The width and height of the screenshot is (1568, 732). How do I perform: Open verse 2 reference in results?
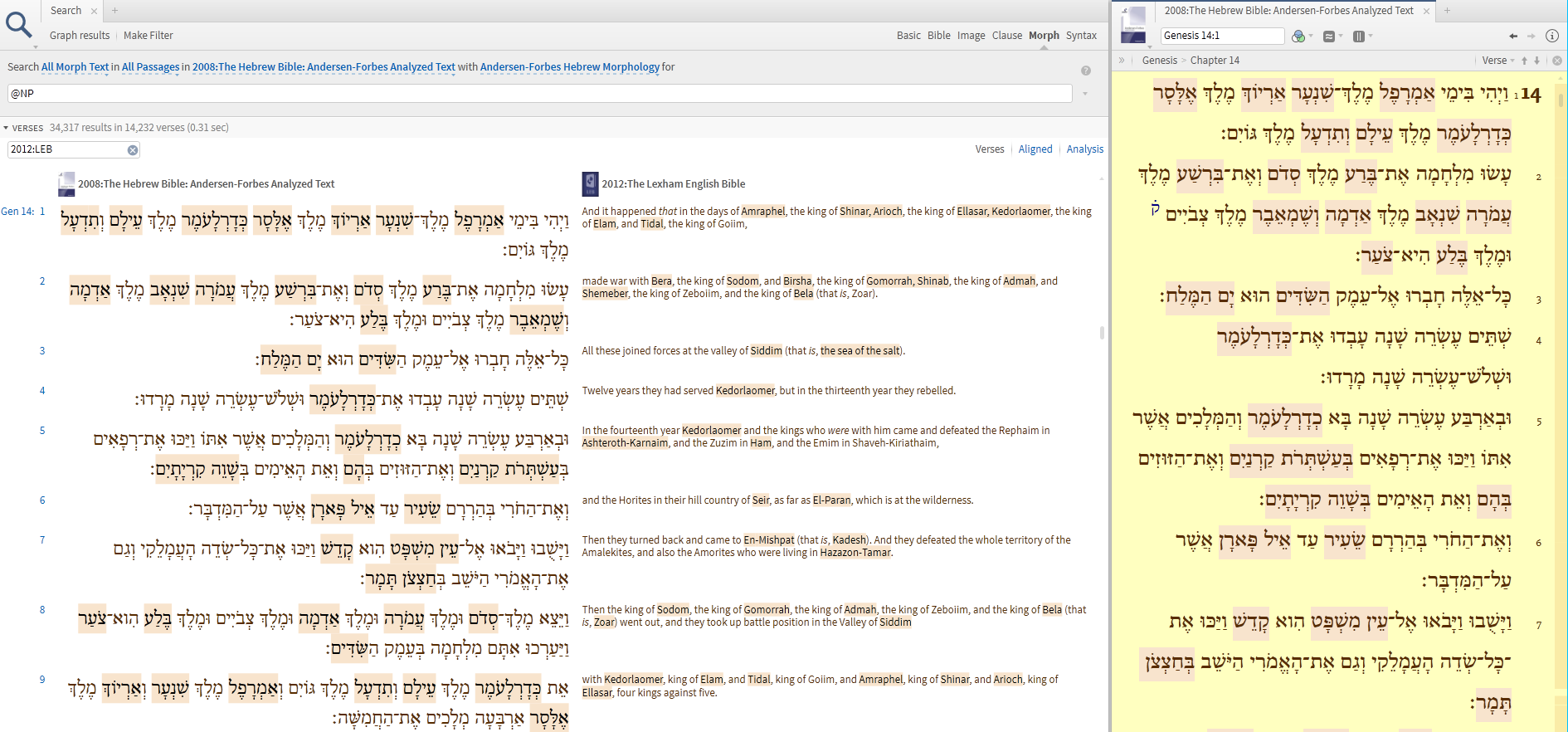(x=42, y=281)
